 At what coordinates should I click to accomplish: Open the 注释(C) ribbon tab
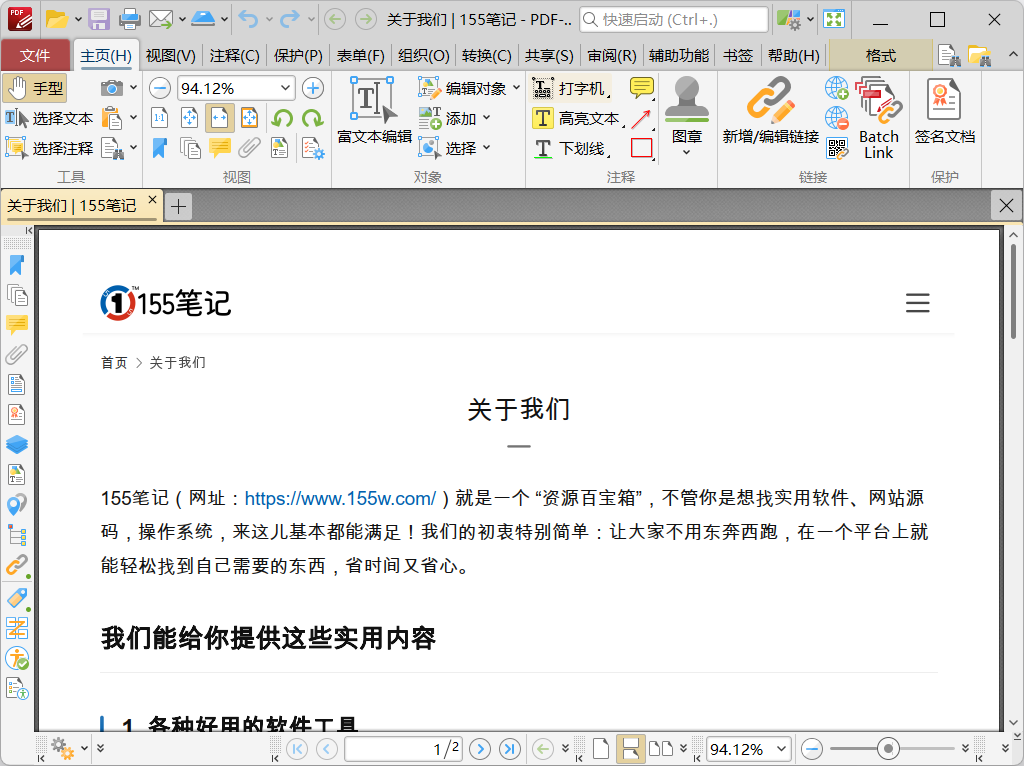(x=234, y=56)
